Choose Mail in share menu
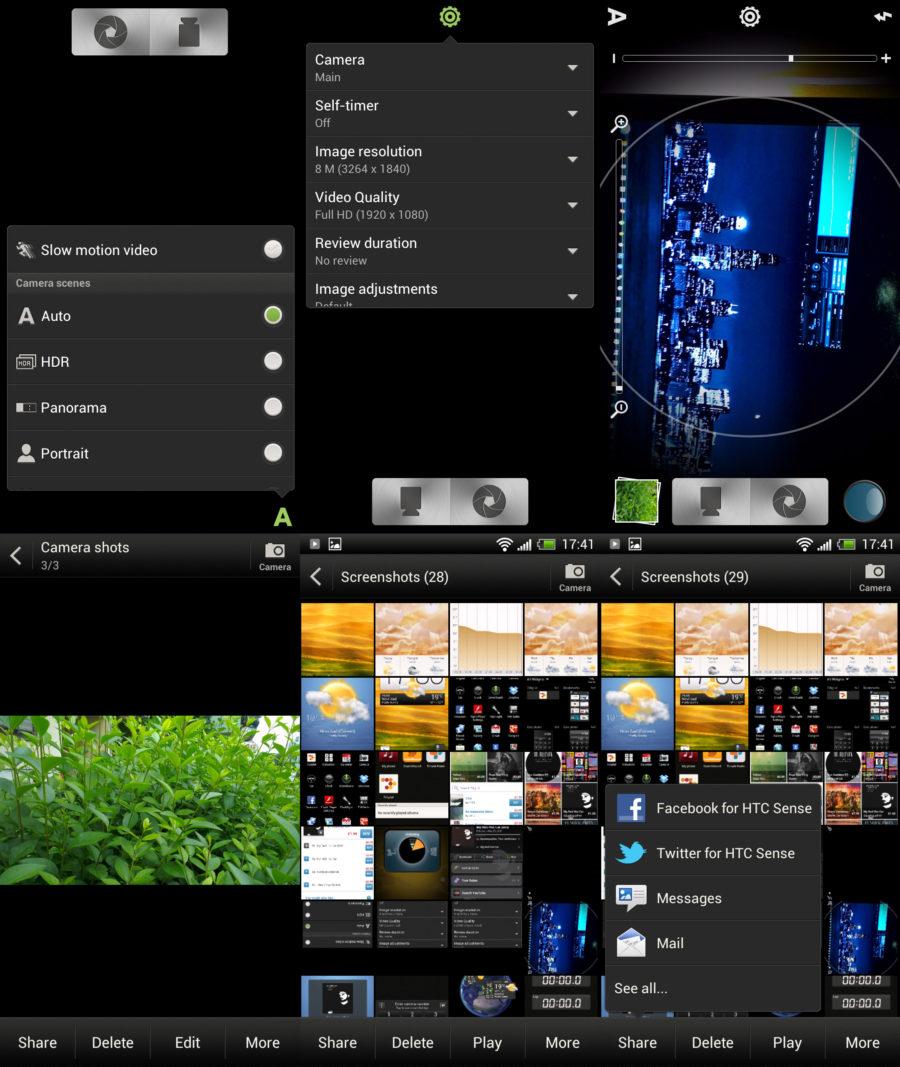The image size is (900, 1067). pyautogui.click(x=713, y=942)
